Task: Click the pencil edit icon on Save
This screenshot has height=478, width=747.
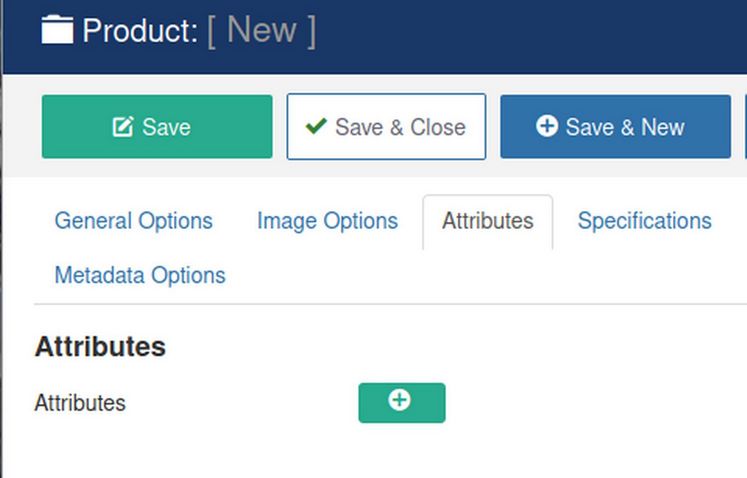Action: coord(123,127)
